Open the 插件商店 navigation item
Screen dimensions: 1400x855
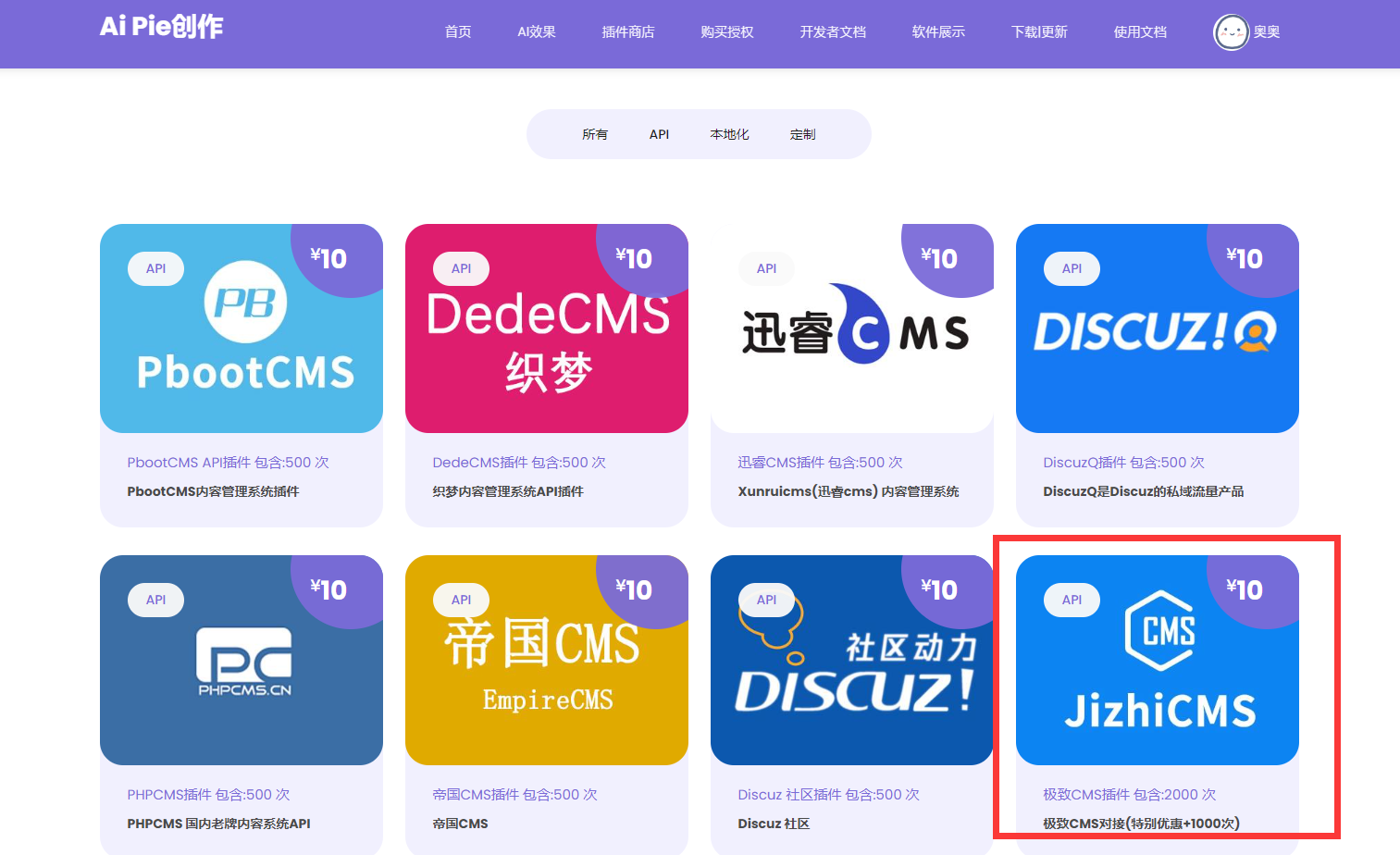tap(628, 32)
